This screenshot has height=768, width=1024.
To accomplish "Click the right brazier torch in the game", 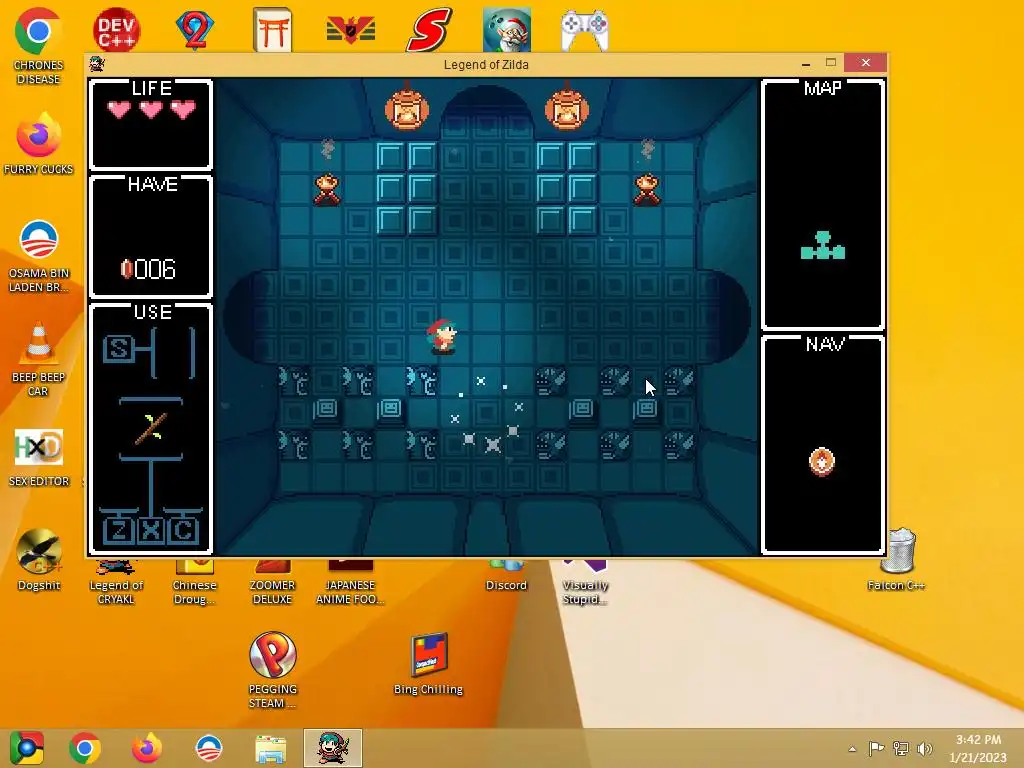I will point(647,189).
